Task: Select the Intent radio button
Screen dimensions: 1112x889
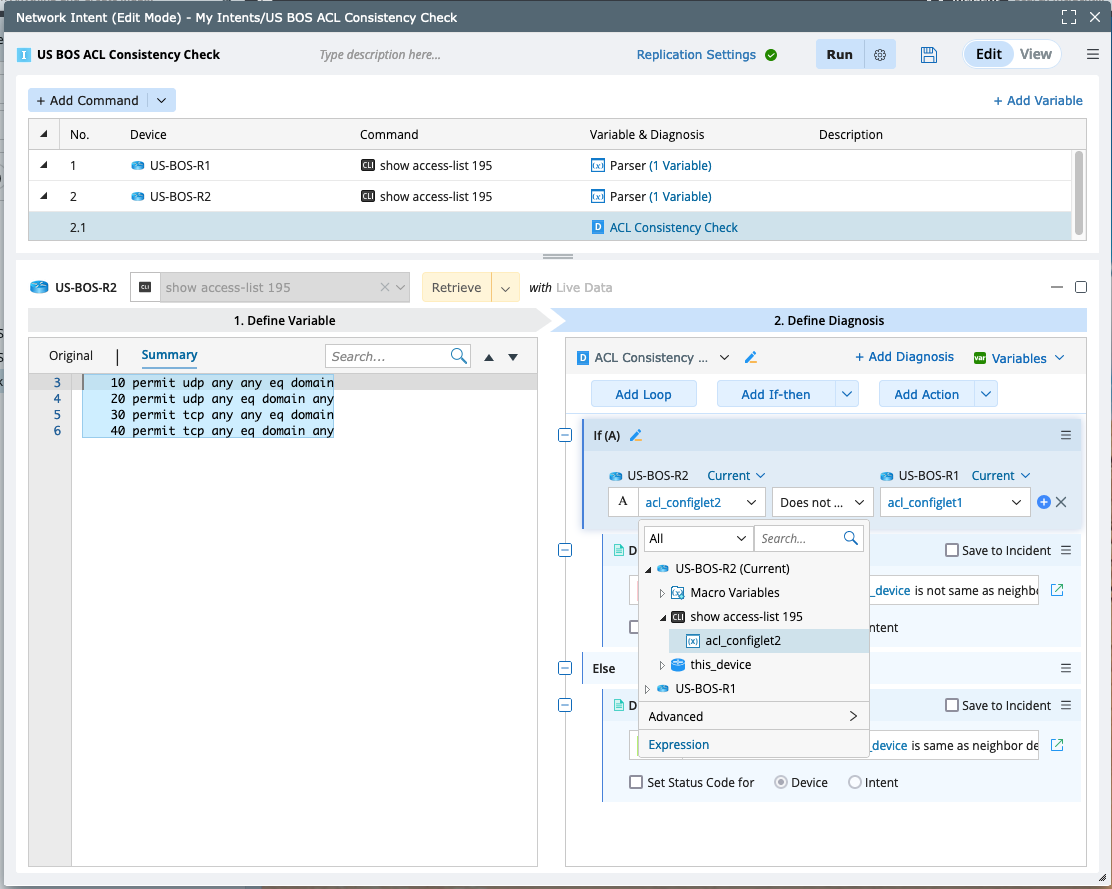Action: coord(855,783)
